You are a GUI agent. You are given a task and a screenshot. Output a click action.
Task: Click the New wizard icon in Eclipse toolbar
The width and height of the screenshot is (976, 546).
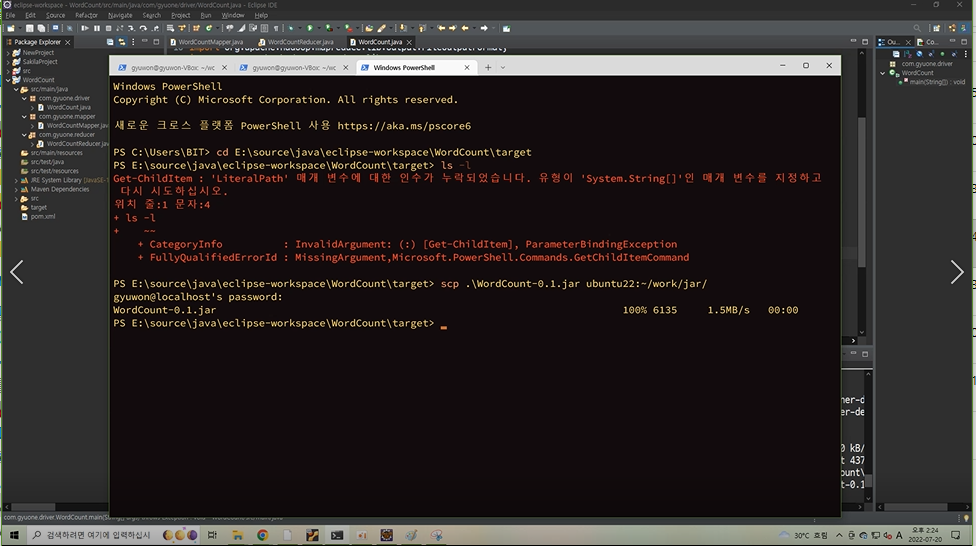[11, 28]
